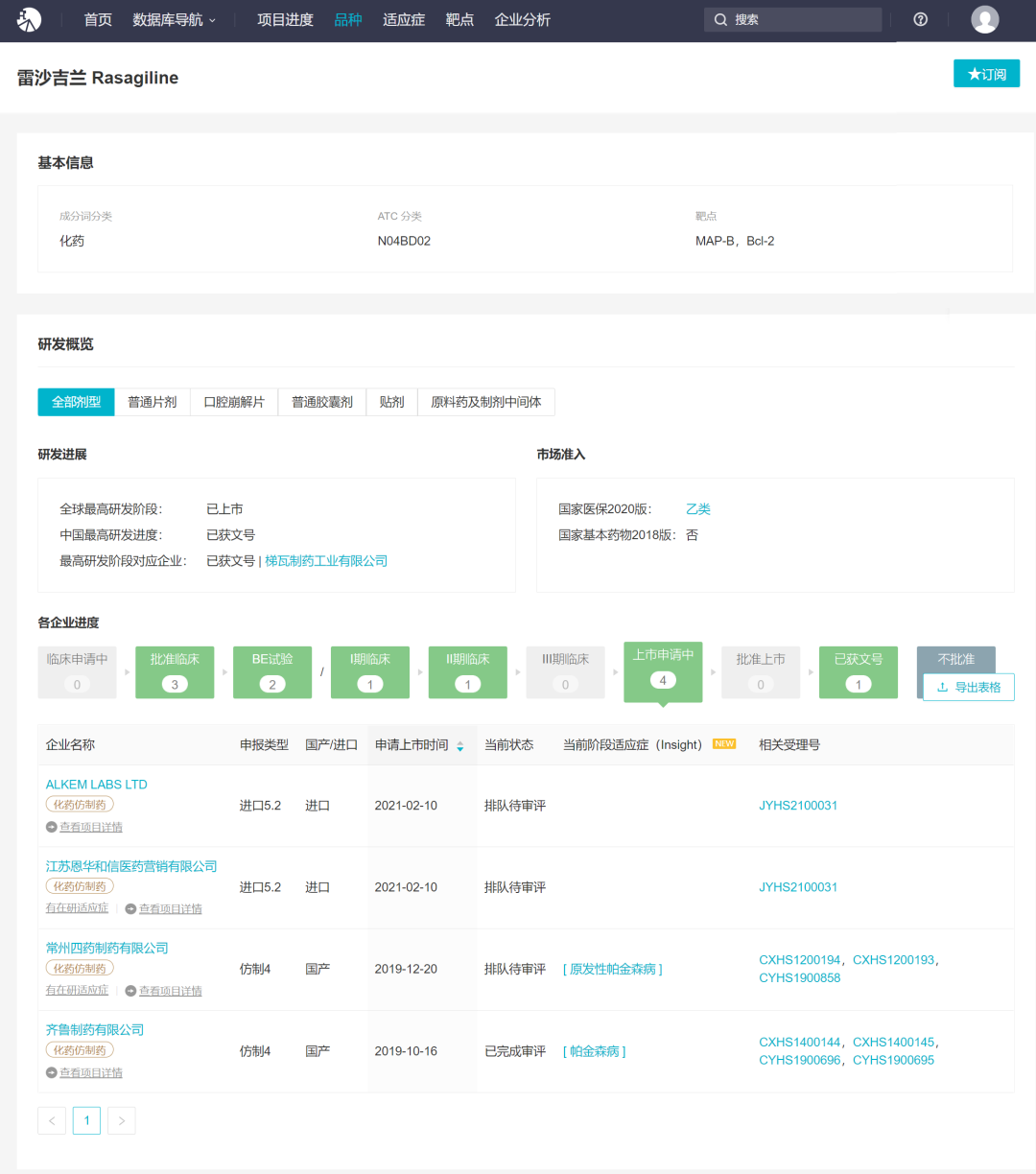Open acceptance number CYHS1900696
Viewport: 1036px width, 1174px height.
click(800, 1061)
